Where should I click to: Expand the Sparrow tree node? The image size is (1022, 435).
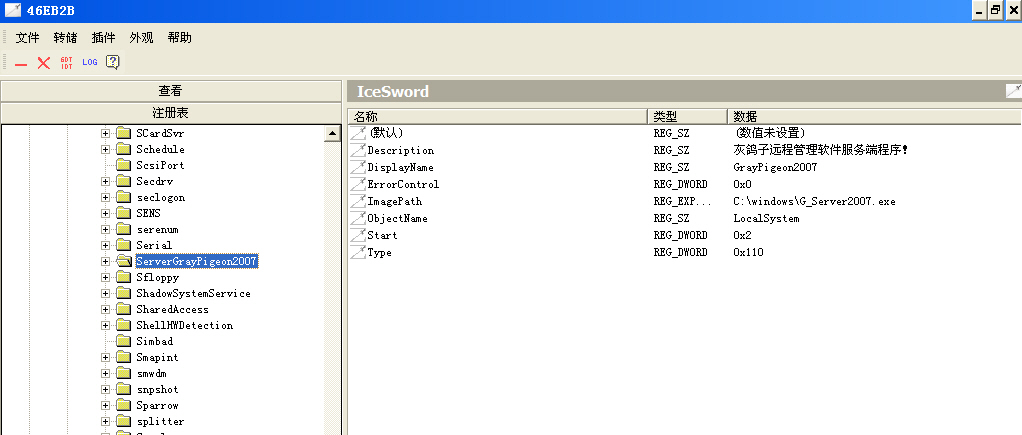click(105, 405)
